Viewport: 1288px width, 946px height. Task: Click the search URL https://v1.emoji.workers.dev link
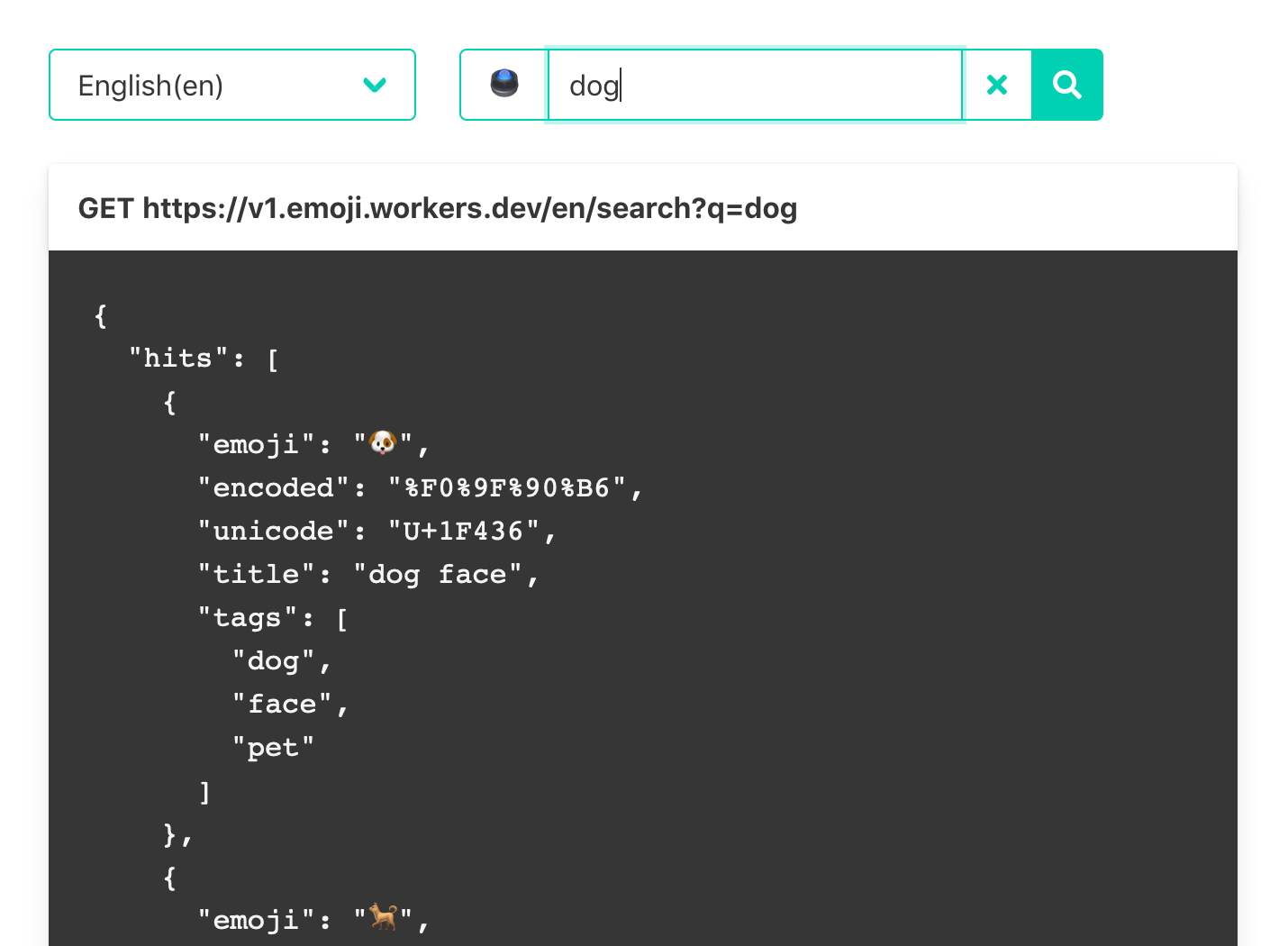[438, 207]
